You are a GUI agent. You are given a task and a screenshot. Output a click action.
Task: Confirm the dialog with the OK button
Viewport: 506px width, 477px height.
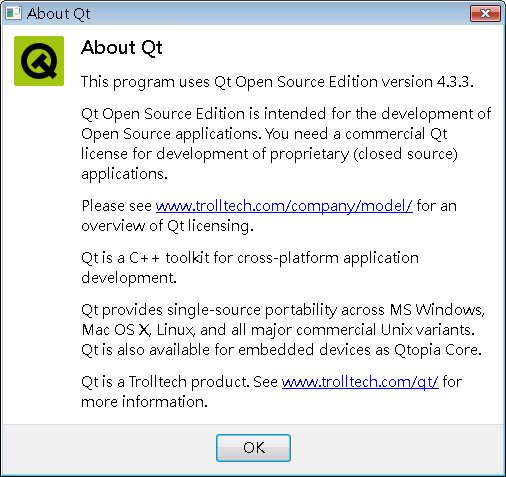coord(253,448)
